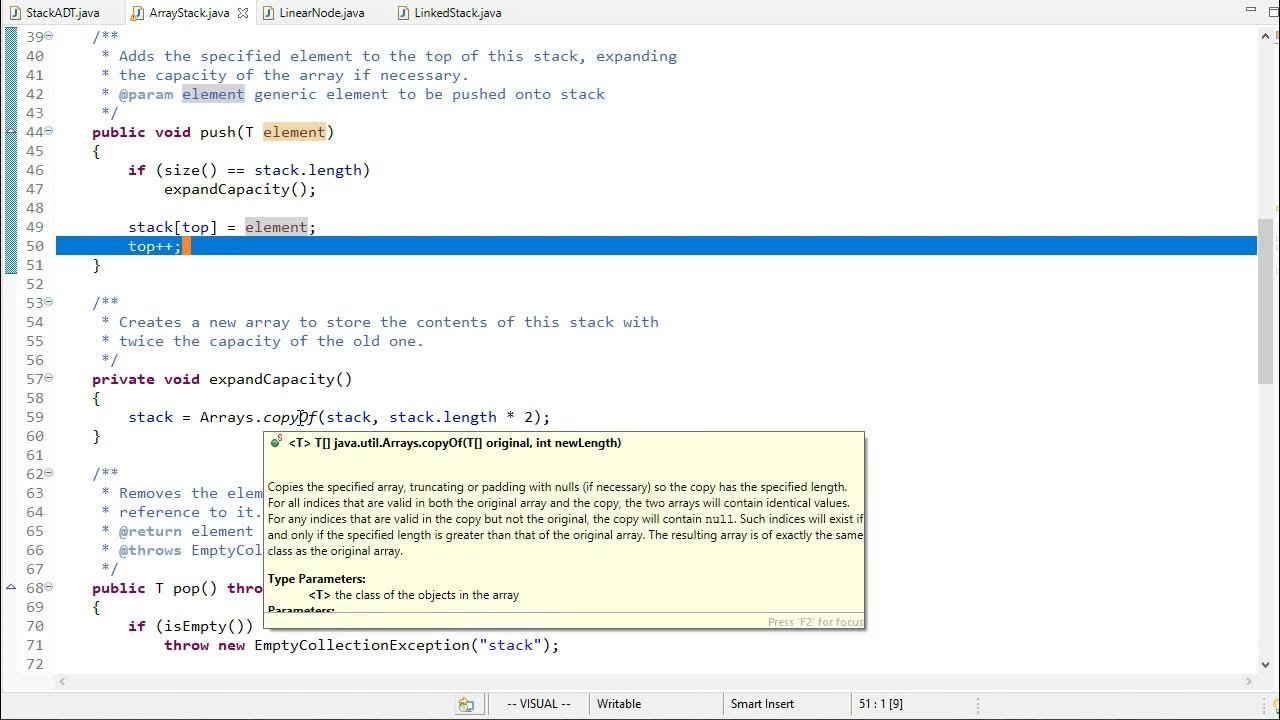
Task: Switch to the StackADT.java tab
Action: point(62,13)
